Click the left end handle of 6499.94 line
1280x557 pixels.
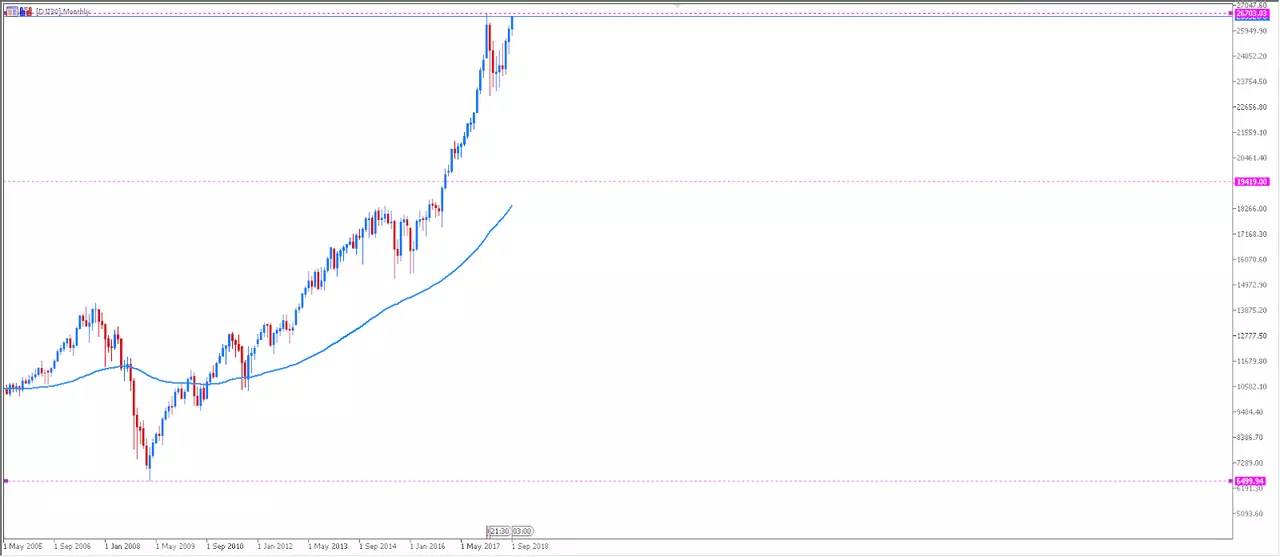tap(6, 481)
